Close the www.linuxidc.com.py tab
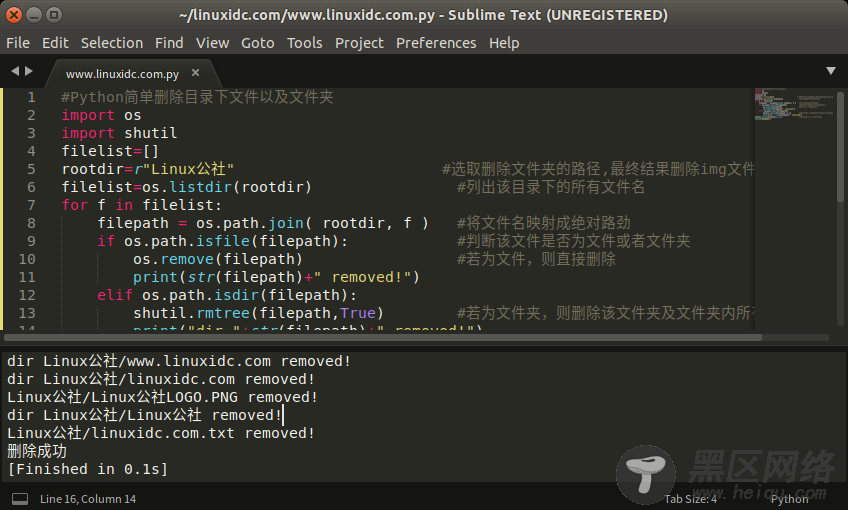 click(x=196, y=73)
